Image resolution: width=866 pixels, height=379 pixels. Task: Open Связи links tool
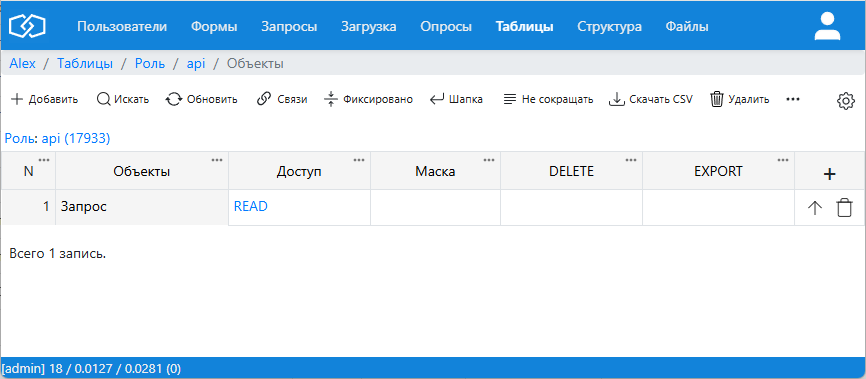point(282,99)
